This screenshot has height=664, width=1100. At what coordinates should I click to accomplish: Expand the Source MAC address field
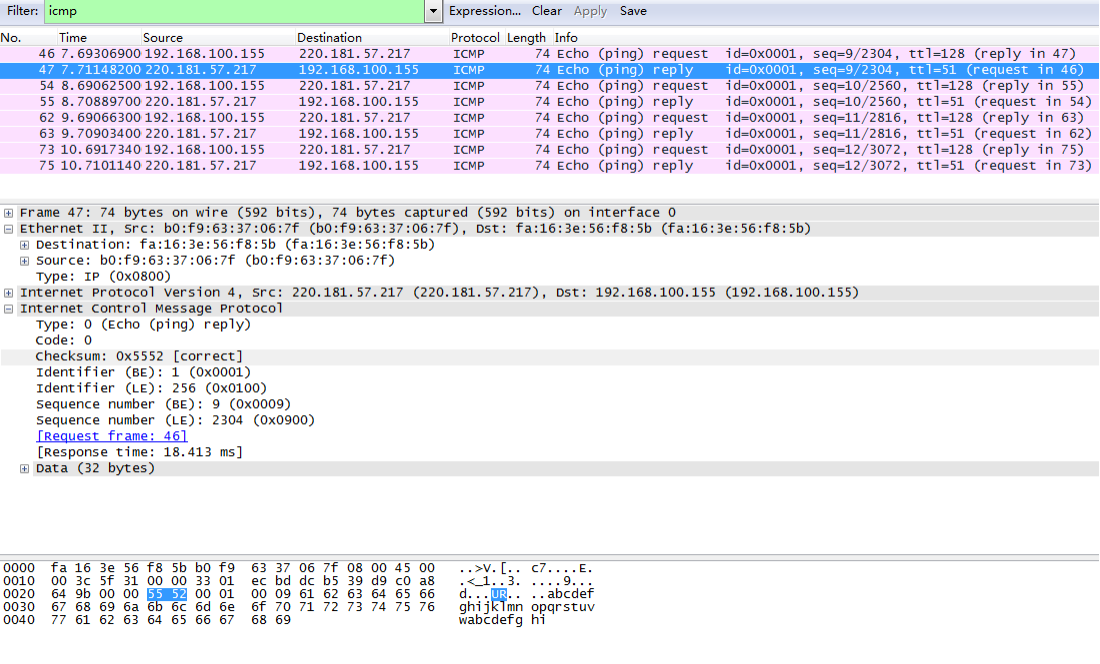24,260
